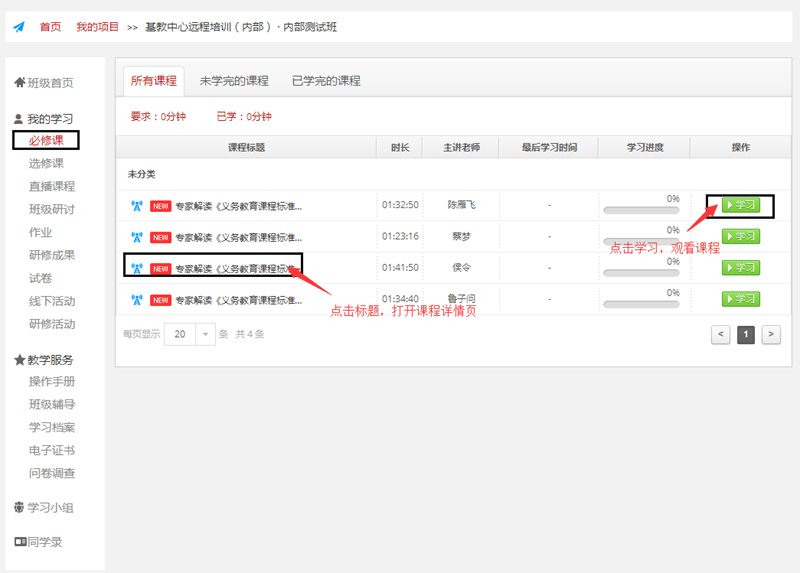Open course title taught by 鲁子问
Image resolution: width=800 pixels, height=573 pixels.
click(x=239, y=300)
